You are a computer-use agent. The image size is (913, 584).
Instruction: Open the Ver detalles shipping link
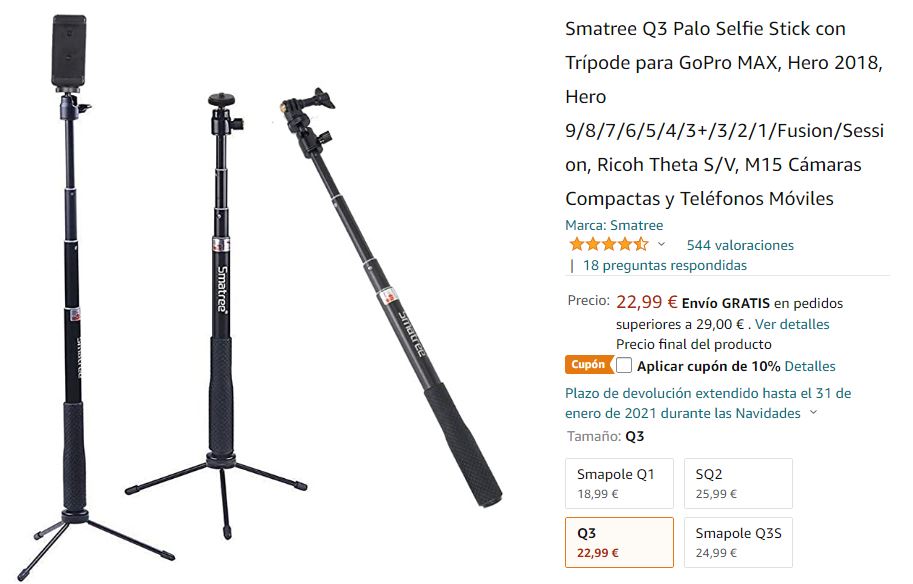pyautogui.click(x=792, y=324)
